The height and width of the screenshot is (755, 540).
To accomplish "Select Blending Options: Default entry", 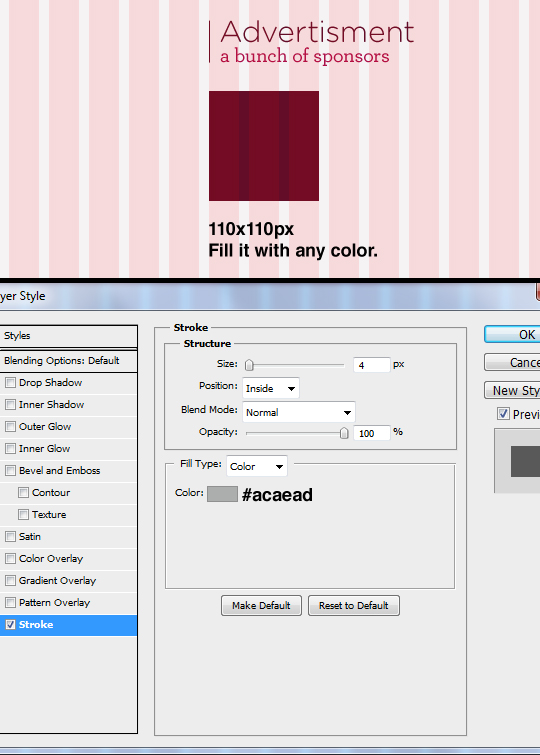I will tap(68, 361).
